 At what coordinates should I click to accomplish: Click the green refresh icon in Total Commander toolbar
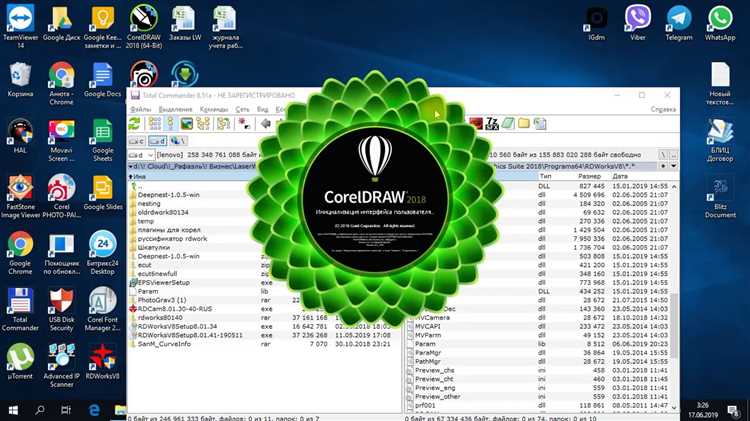coord(134,124)
